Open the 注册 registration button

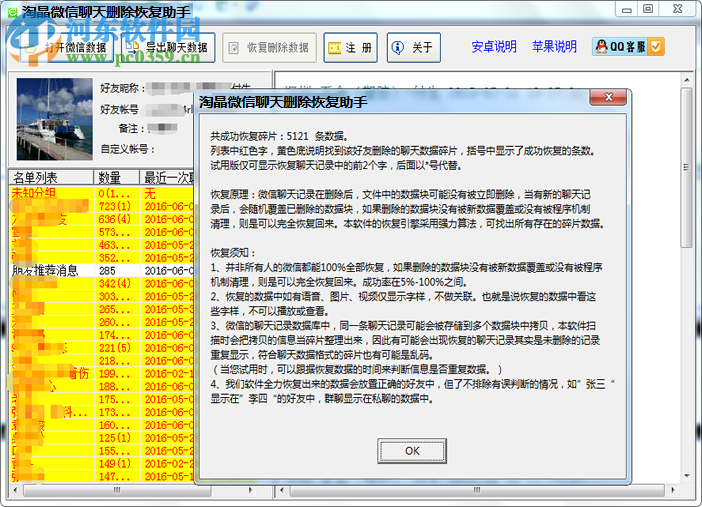[351, 47]
